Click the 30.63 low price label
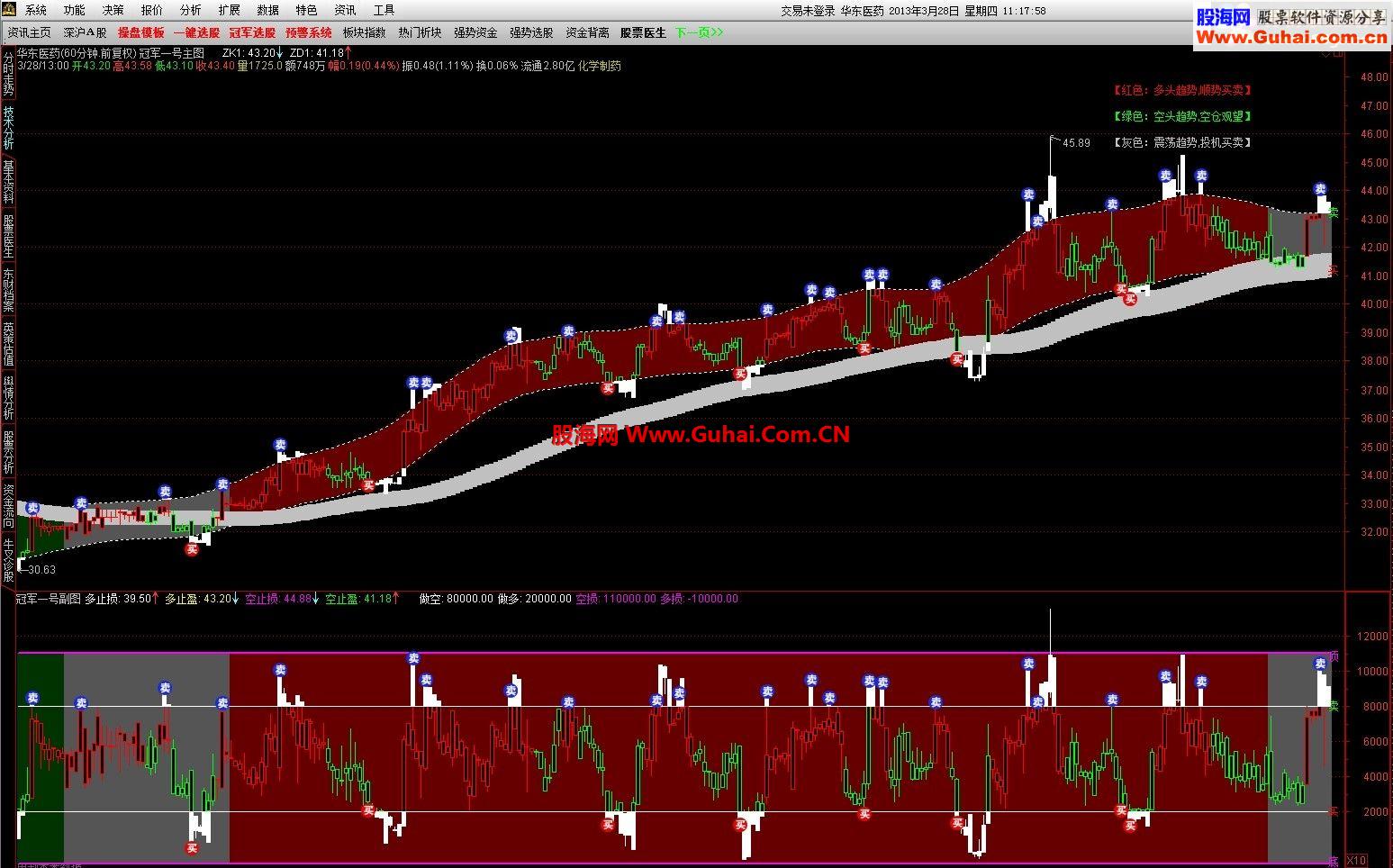 (x=41, y=569)
